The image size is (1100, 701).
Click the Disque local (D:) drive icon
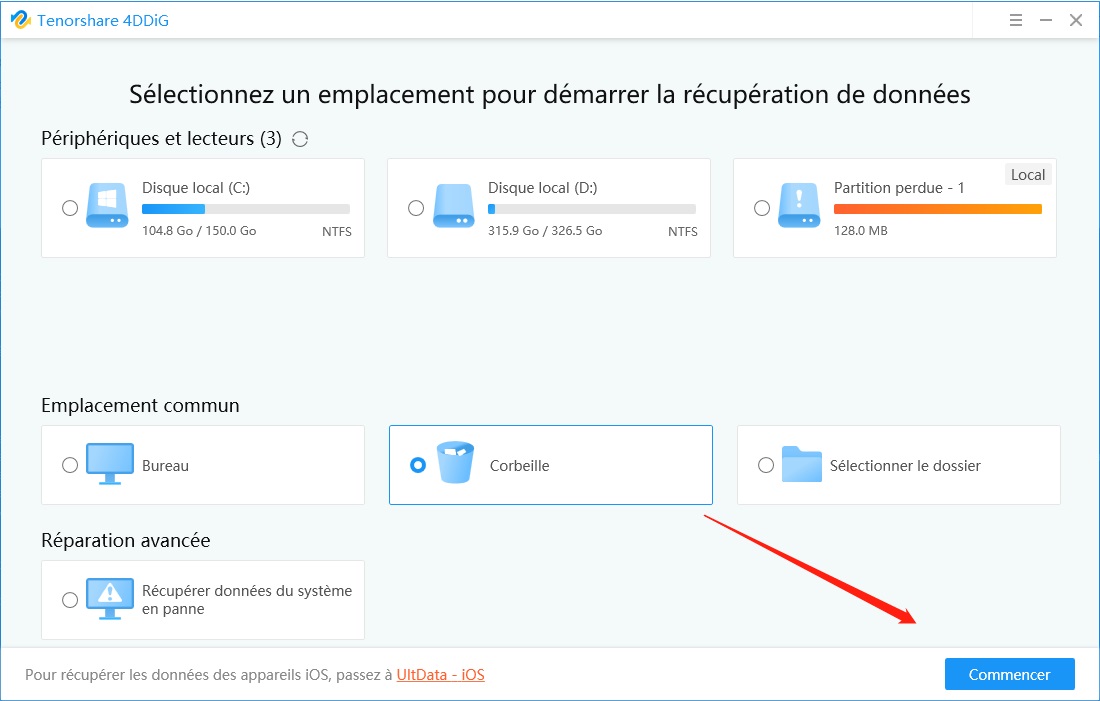[453, 206]
